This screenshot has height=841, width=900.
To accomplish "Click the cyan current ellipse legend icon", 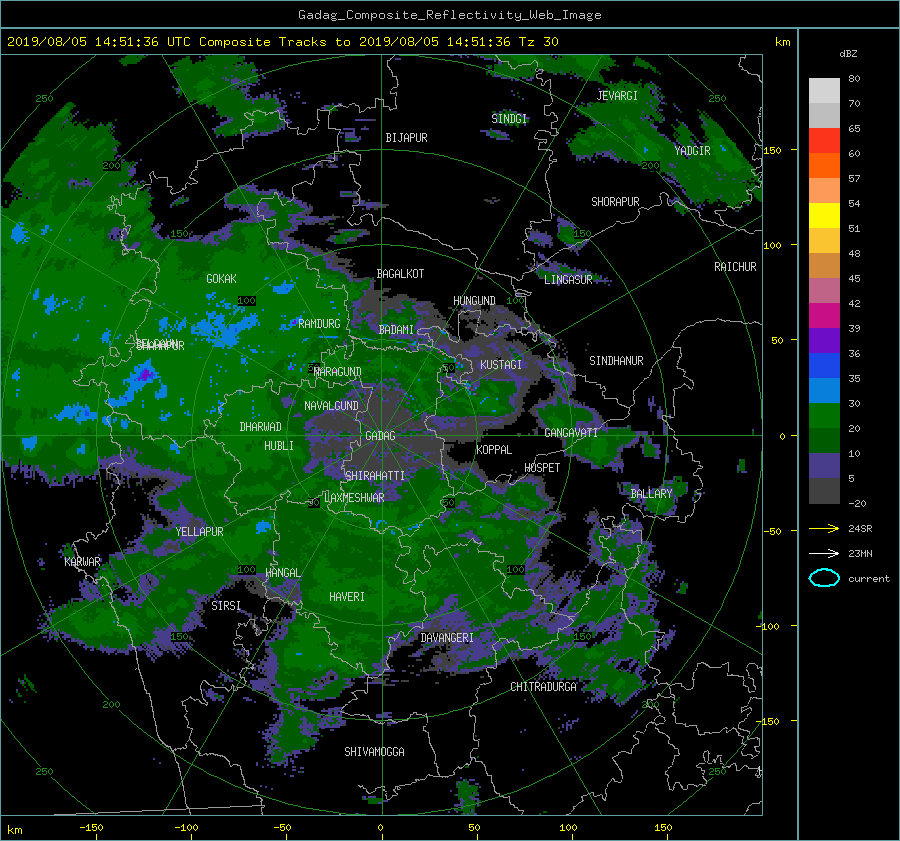I will (824, 578).
